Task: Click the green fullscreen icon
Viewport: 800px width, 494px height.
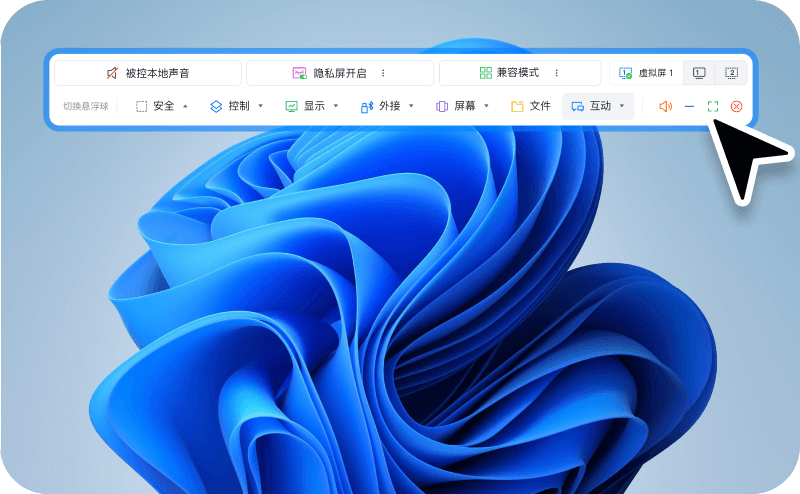Action: pyautogui.click(x=713, y=106)
